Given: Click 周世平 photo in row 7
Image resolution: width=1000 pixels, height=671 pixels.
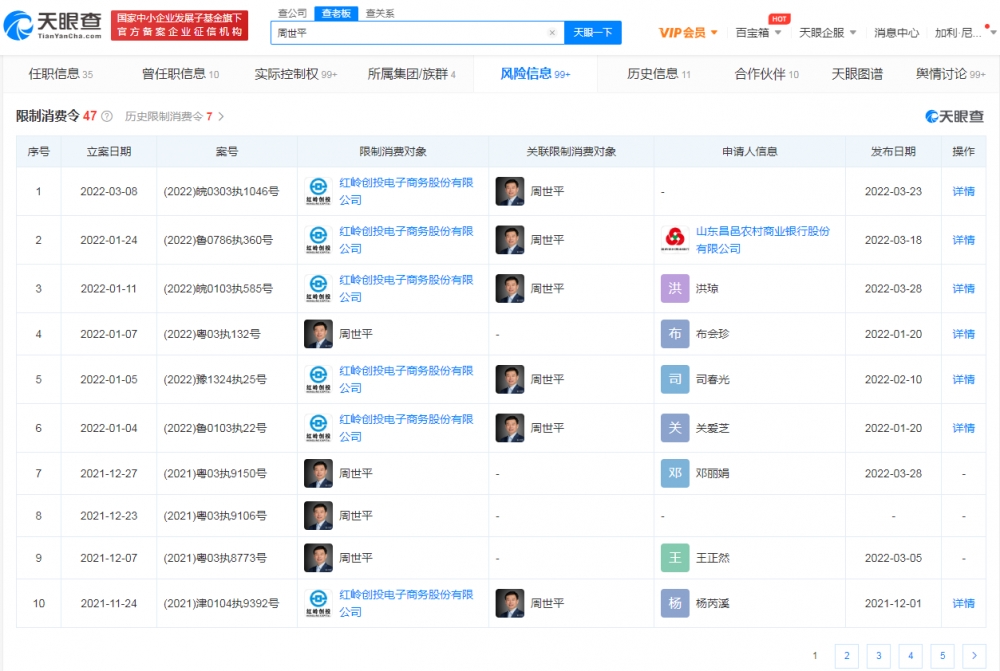Looking at the screenshot, I should click(318, 473).
